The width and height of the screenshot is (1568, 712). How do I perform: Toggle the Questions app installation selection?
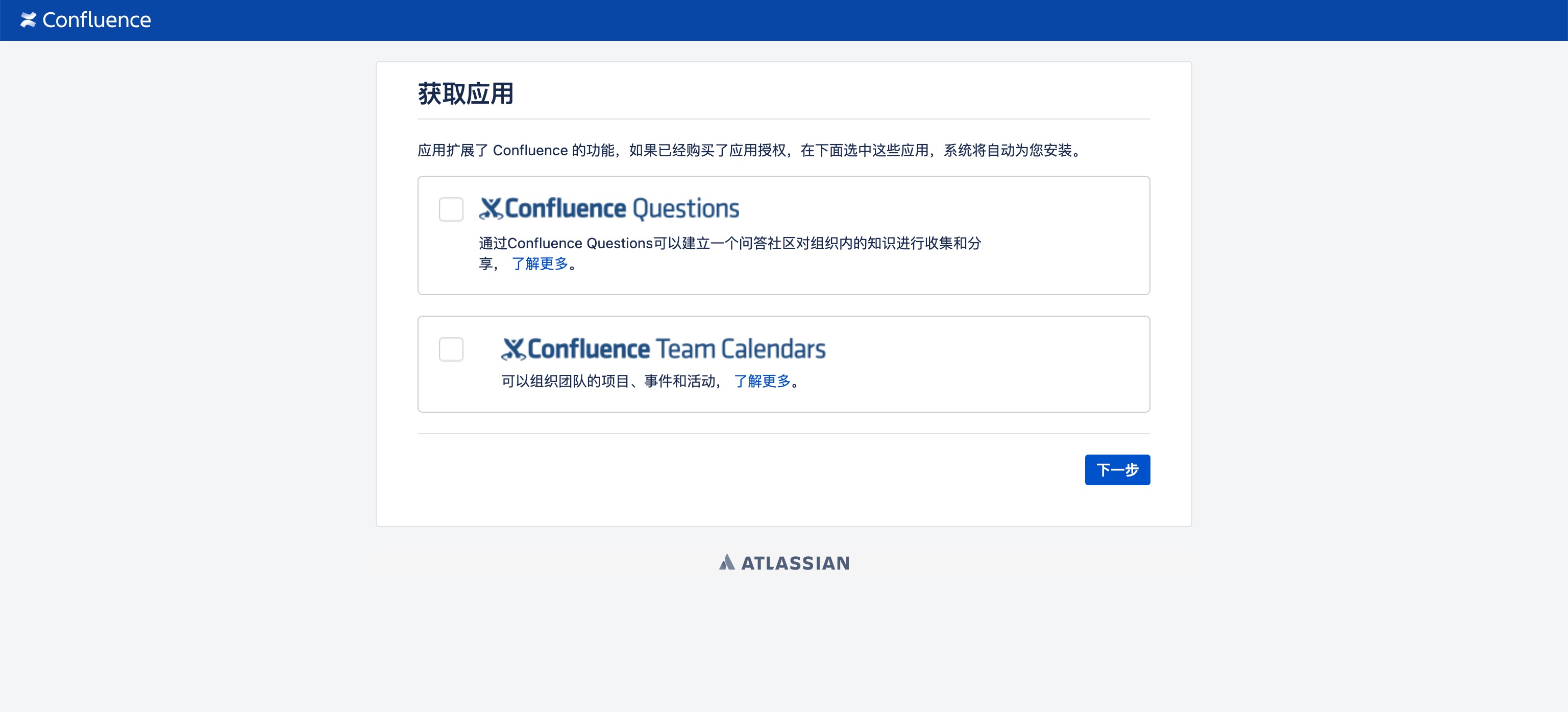tap(451, 209)
